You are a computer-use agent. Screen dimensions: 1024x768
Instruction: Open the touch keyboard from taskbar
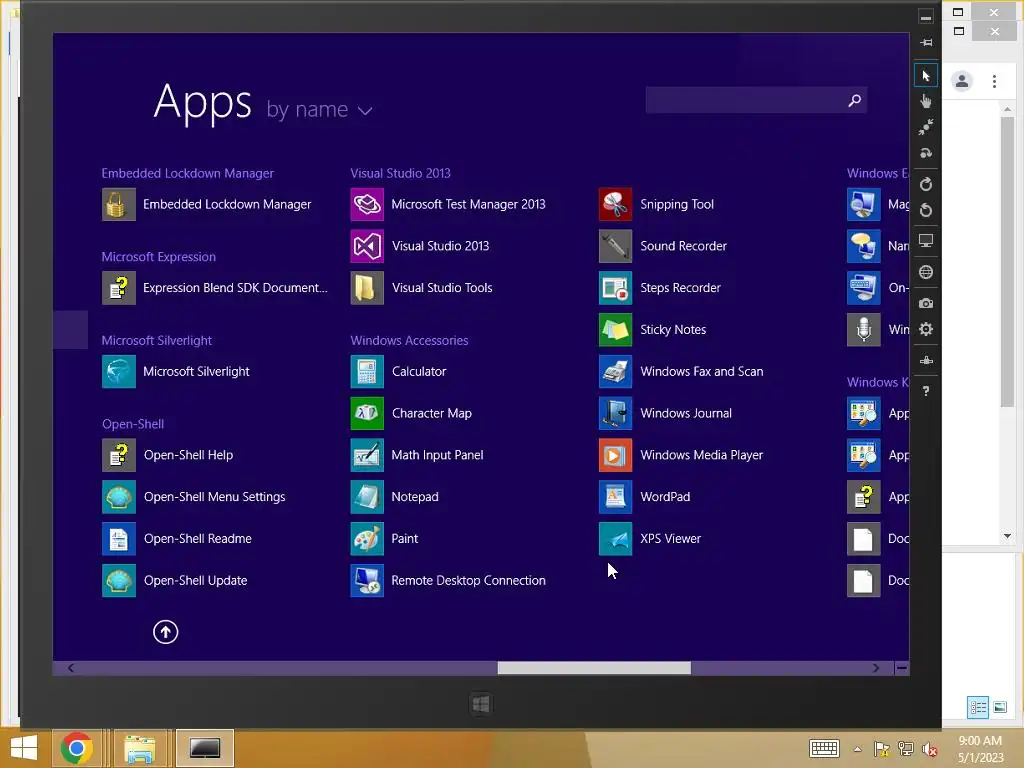(x=824, y=748)
